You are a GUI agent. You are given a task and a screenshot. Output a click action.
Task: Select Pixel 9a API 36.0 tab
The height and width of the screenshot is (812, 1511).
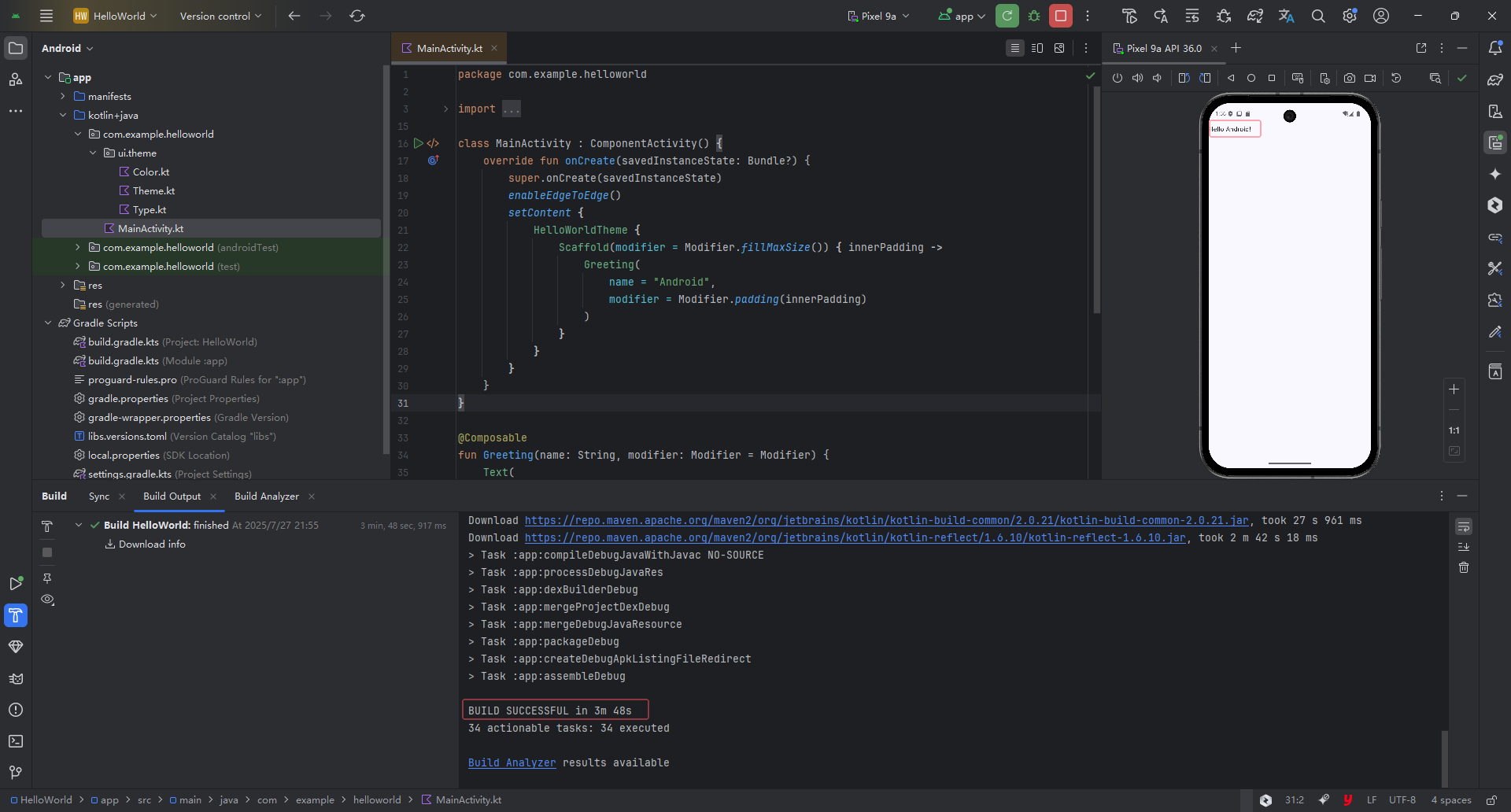tap(1165, 48)
